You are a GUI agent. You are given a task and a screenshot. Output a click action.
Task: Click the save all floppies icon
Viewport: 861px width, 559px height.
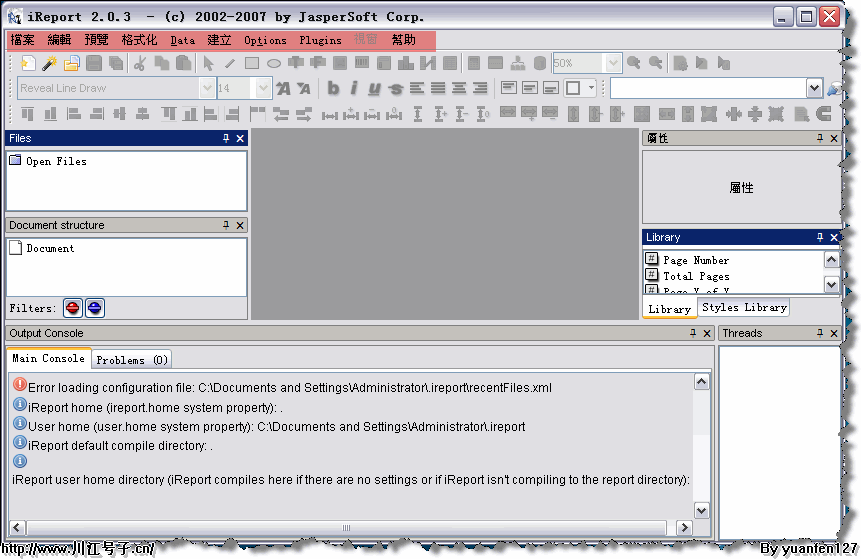click(116, 63)
